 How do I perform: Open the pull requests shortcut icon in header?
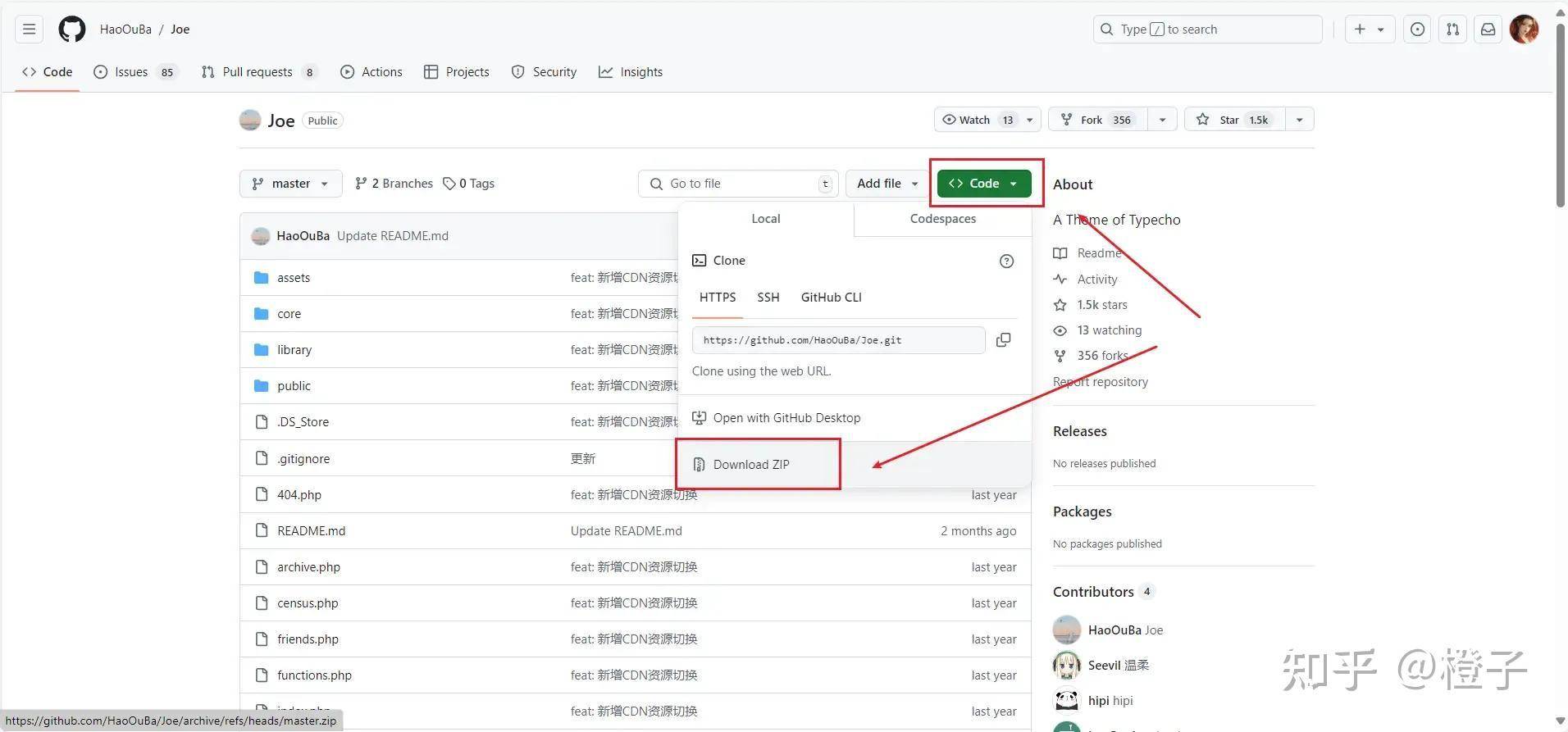1453,30
